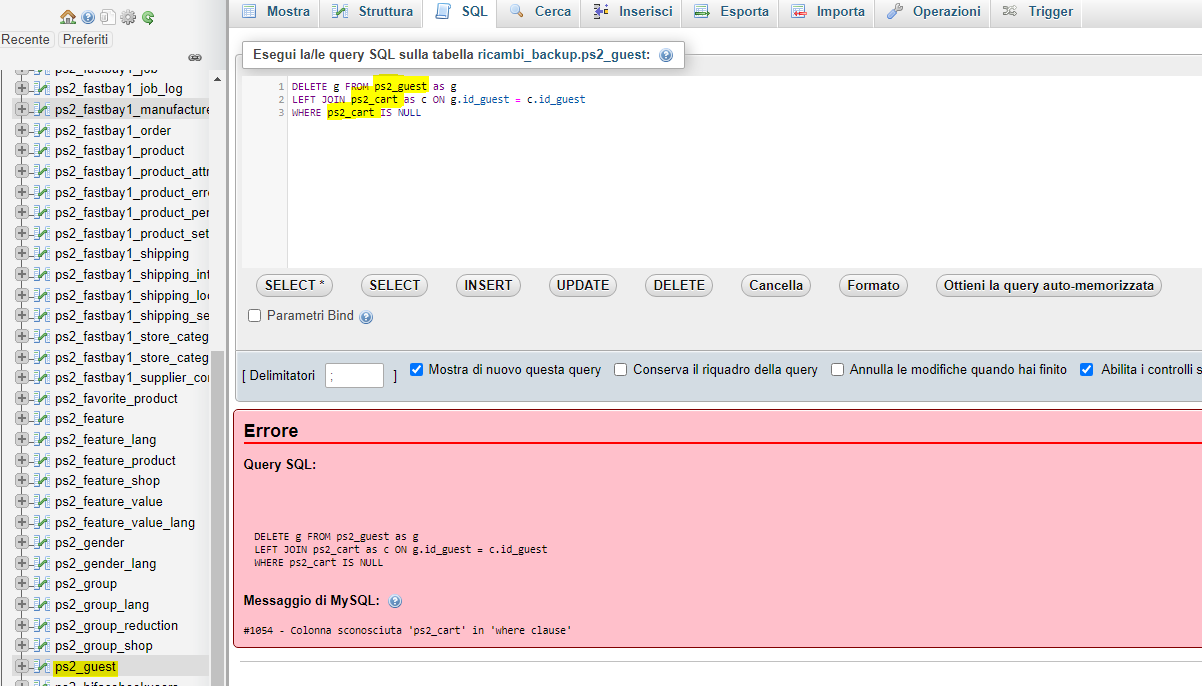Expand the ps2_fastbay1_job_log node

pos(22,88)
